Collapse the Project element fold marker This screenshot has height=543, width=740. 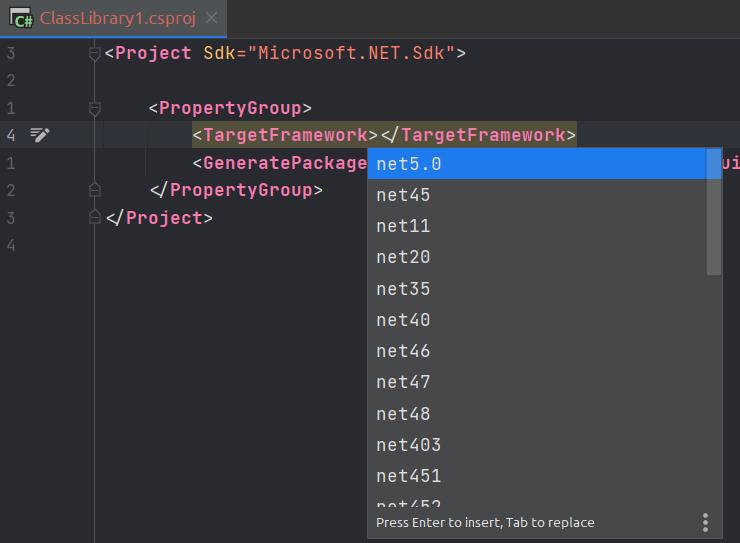[95, 53]
